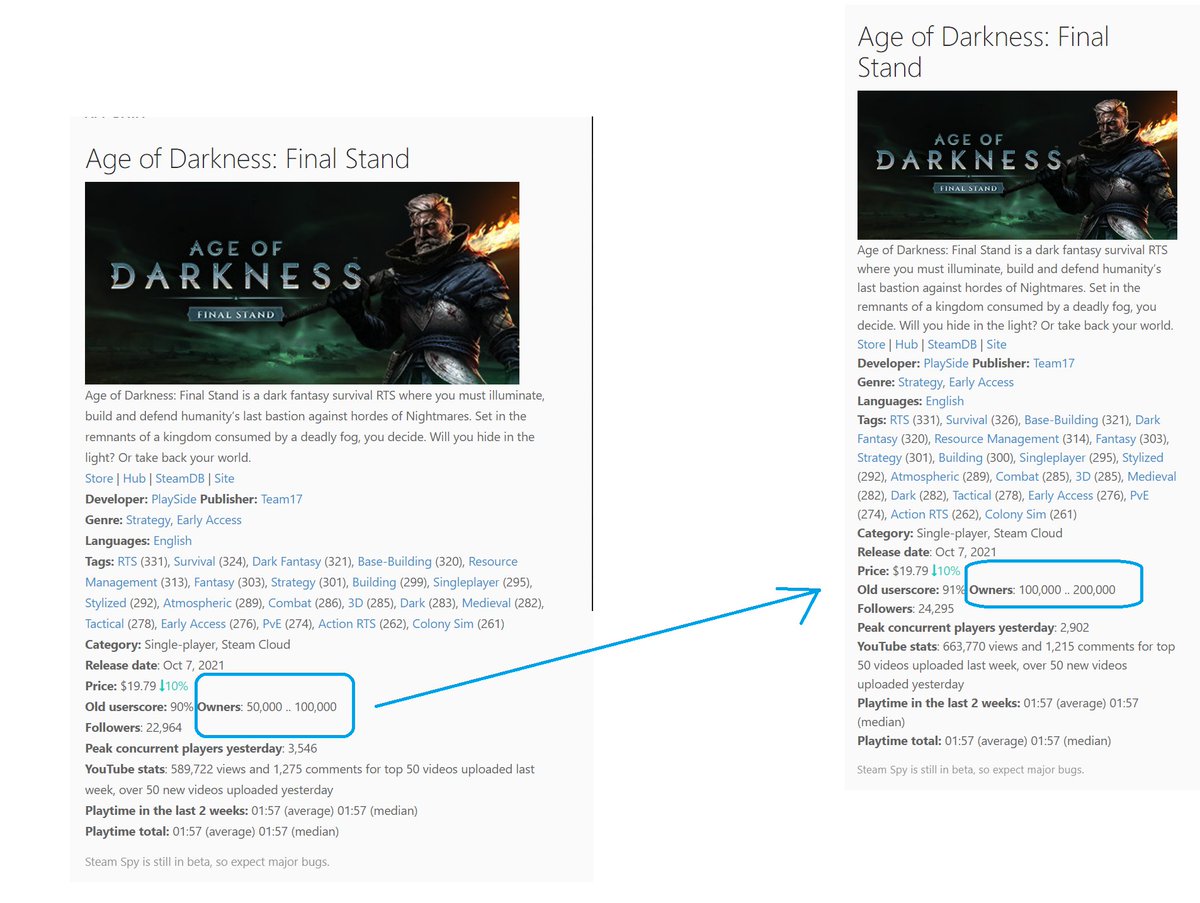The image size is (1200, 903).
Task: Click the Medieval tag in right panel
Action: point(1150,477)
